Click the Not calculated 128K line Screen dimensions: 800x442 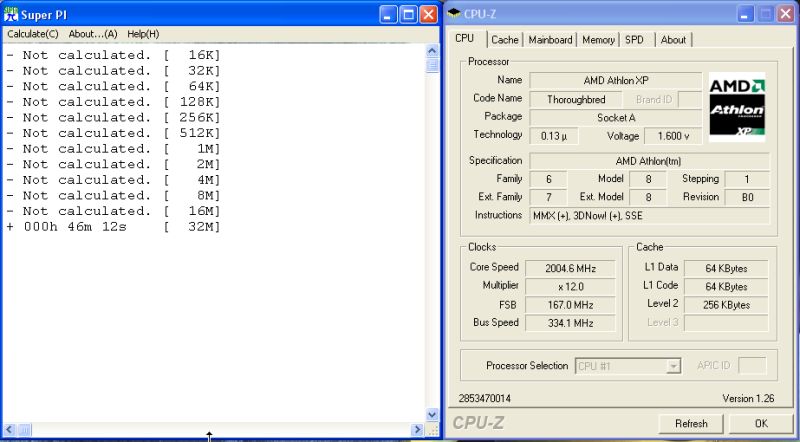(x=113, y=102)
